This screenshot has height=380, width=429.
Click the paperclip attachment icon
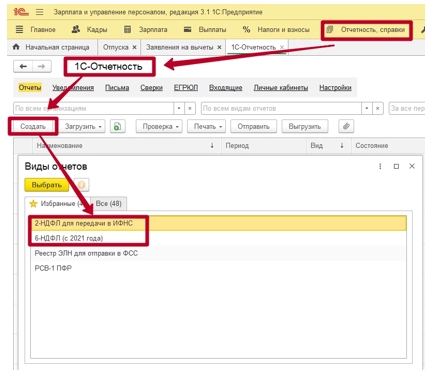tap(346, 127)
